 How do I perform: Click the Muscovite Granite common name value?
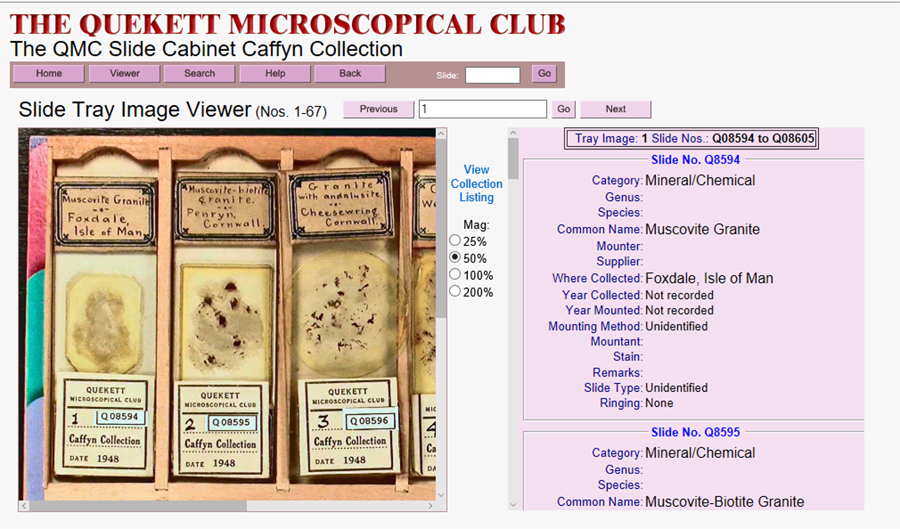(x=703, y=230)
